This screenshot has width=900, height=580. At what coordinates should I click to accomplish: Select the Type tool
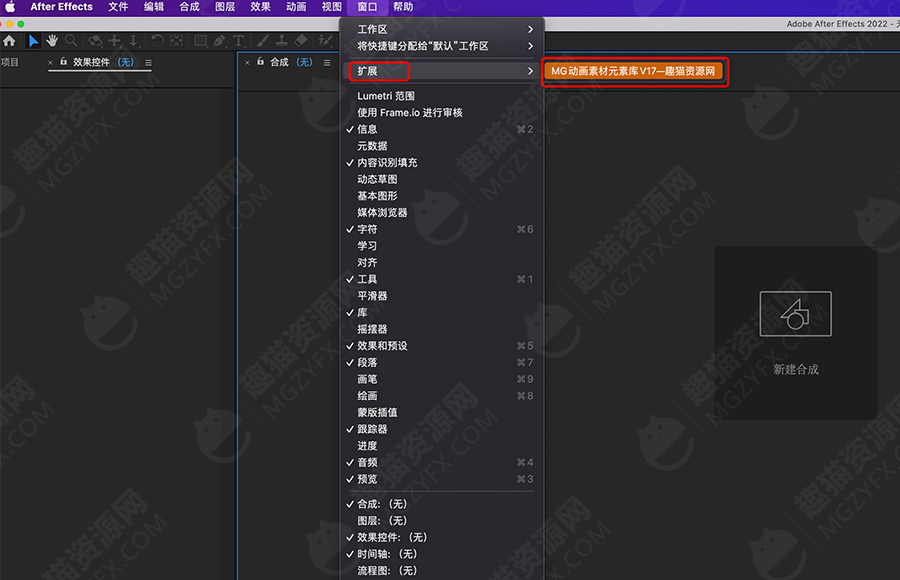pos(238,41)
